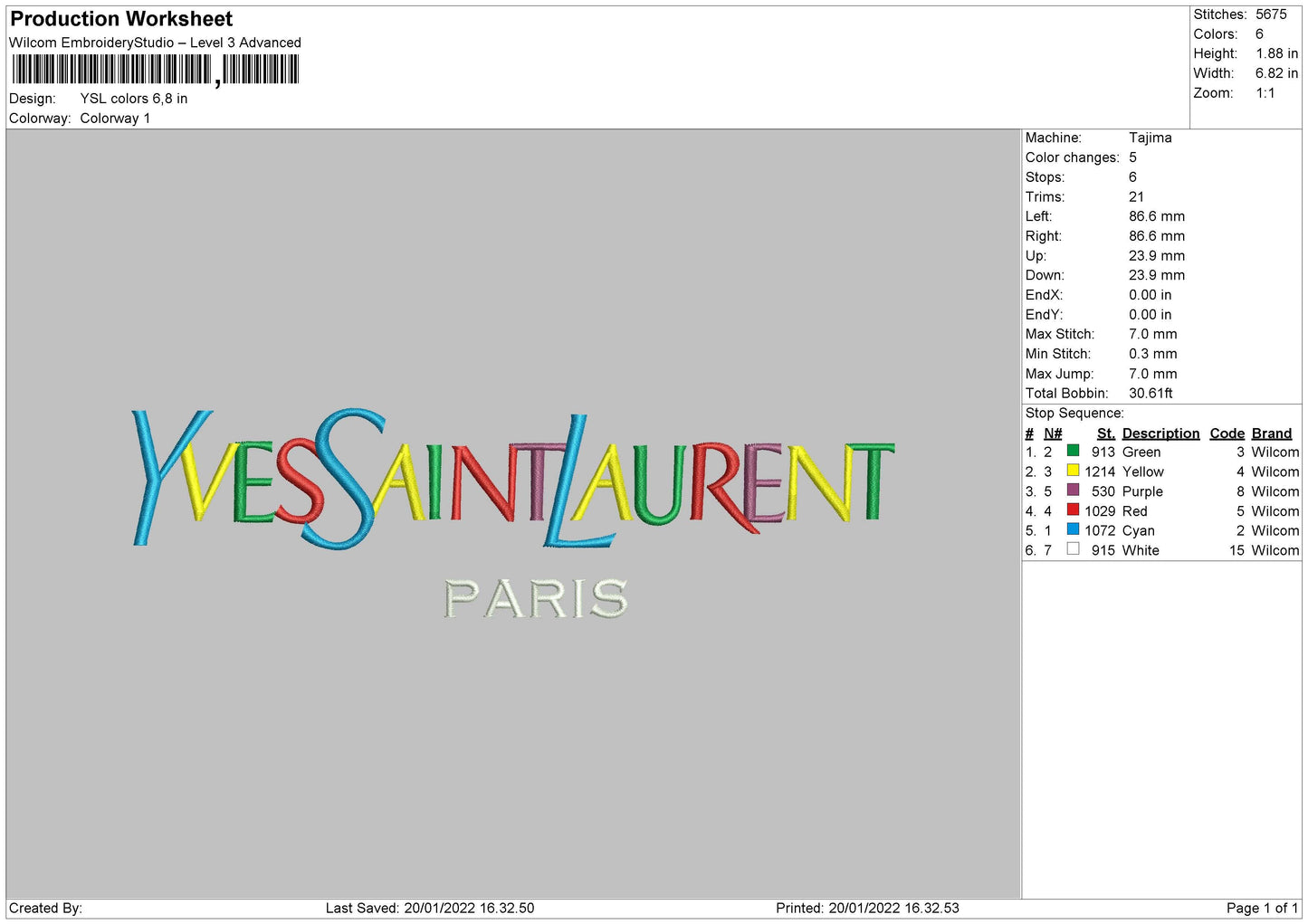
Task: Click the 'Purple' description text
Action: click(x=1142, y=492)
